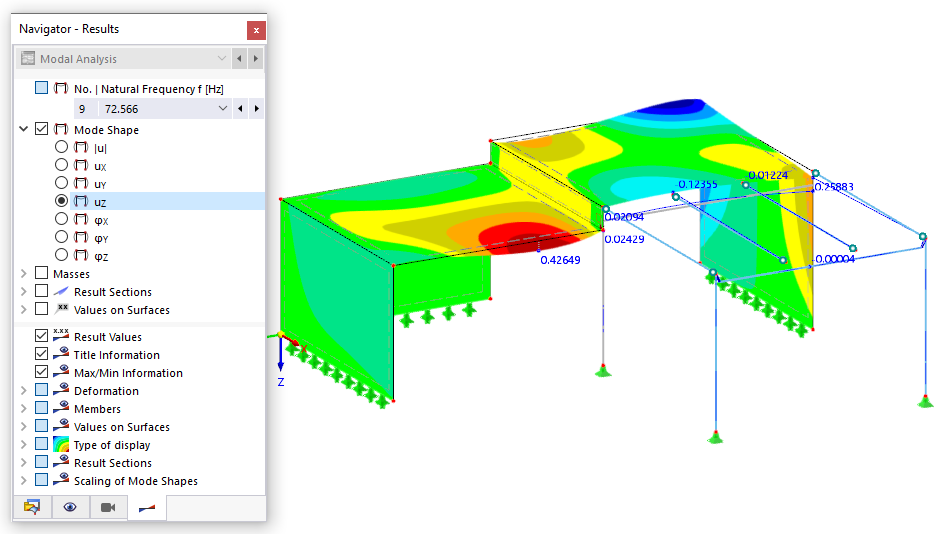Expand the Deformation tree node

[x=24, y=391]
